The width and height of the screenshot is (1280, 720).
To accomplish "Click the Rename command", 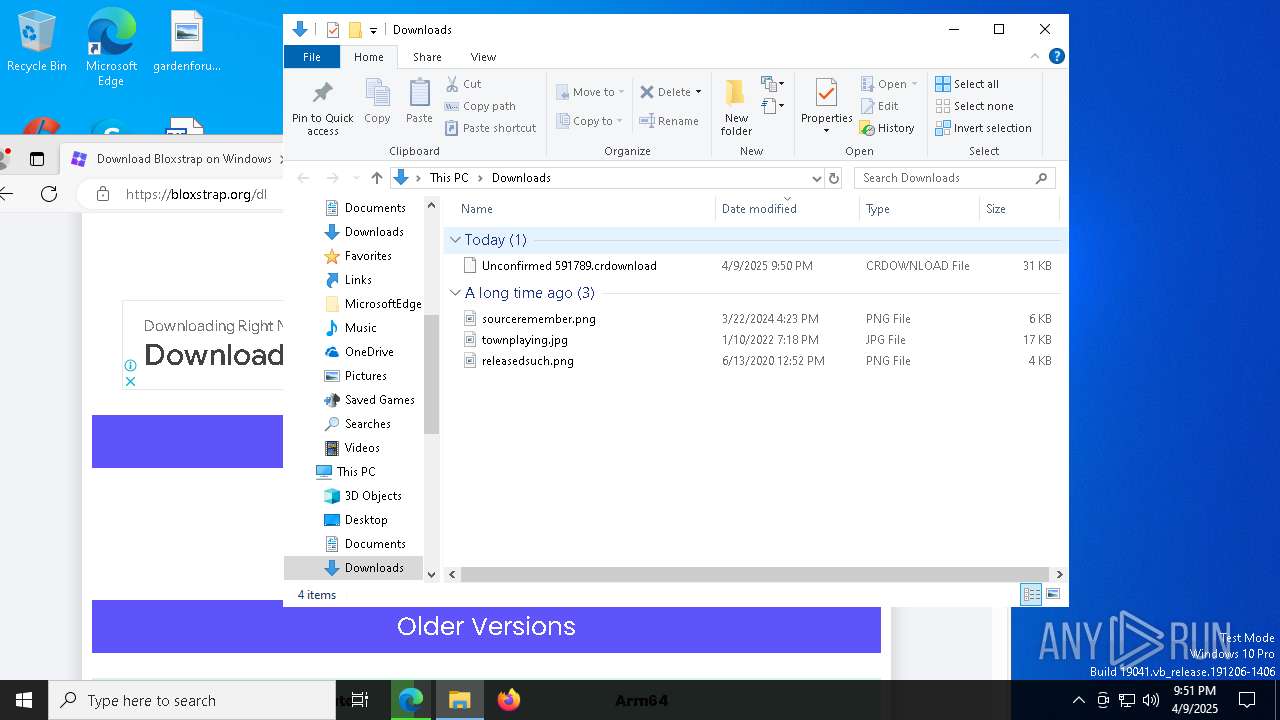I will pos(669,121).
